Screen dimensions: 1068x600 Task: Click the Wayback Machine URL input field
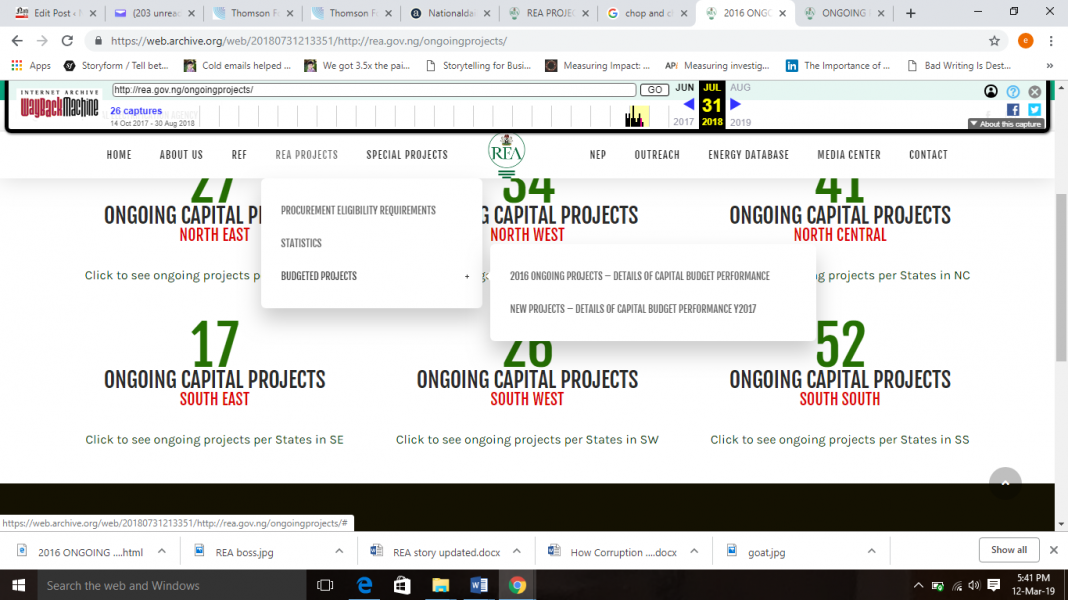click(x=373, y=90)
